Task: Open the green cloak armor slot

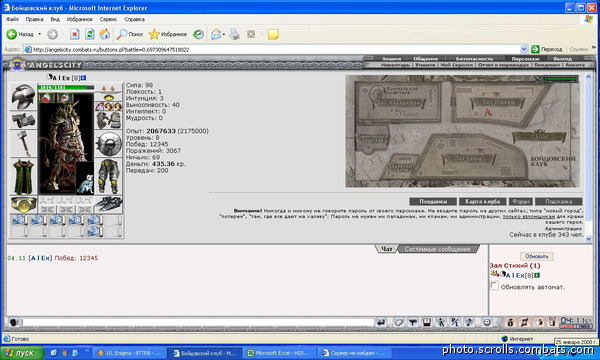Action: [23, 177]
